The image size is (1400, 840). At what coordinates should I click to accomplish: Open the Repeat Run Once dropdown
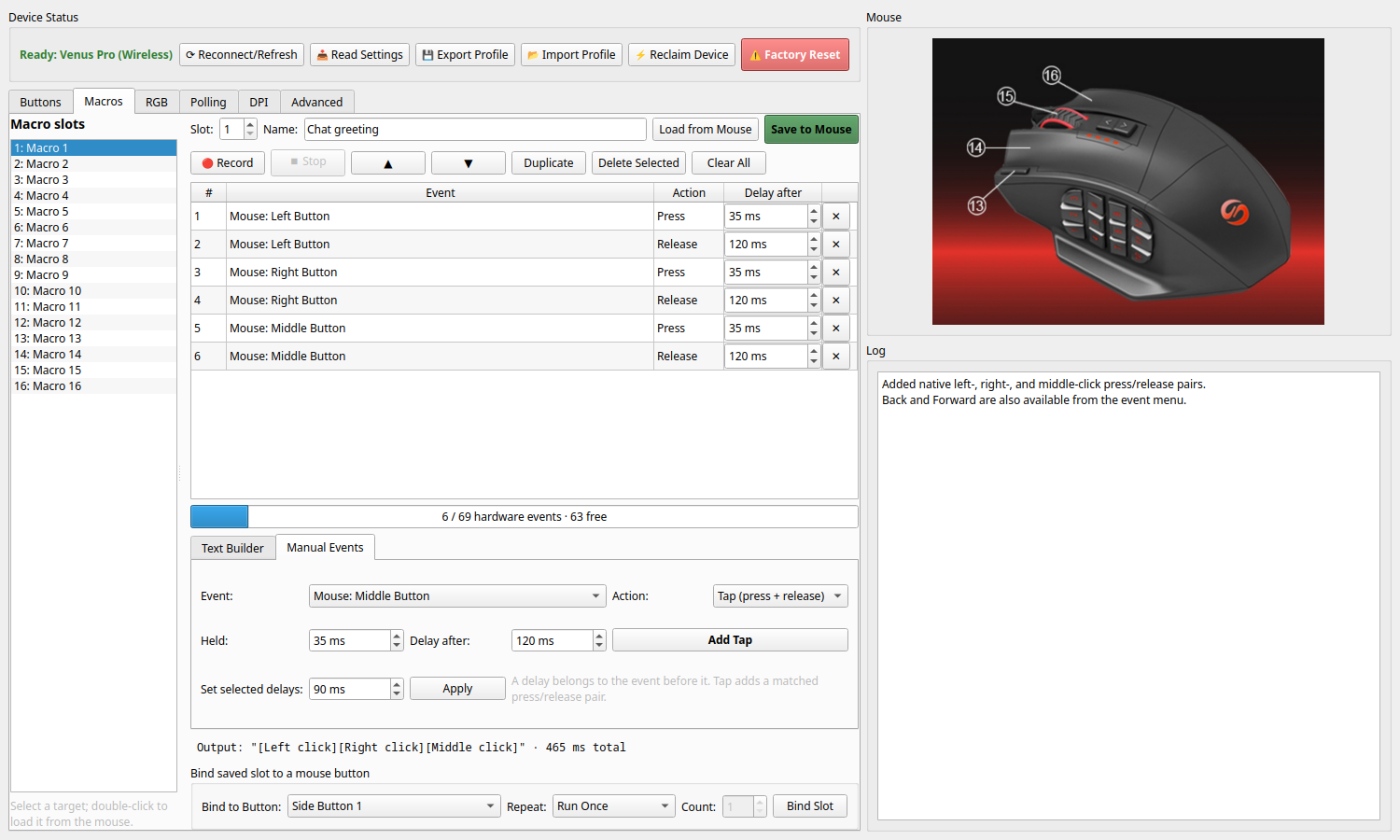[x=614, y=805]
